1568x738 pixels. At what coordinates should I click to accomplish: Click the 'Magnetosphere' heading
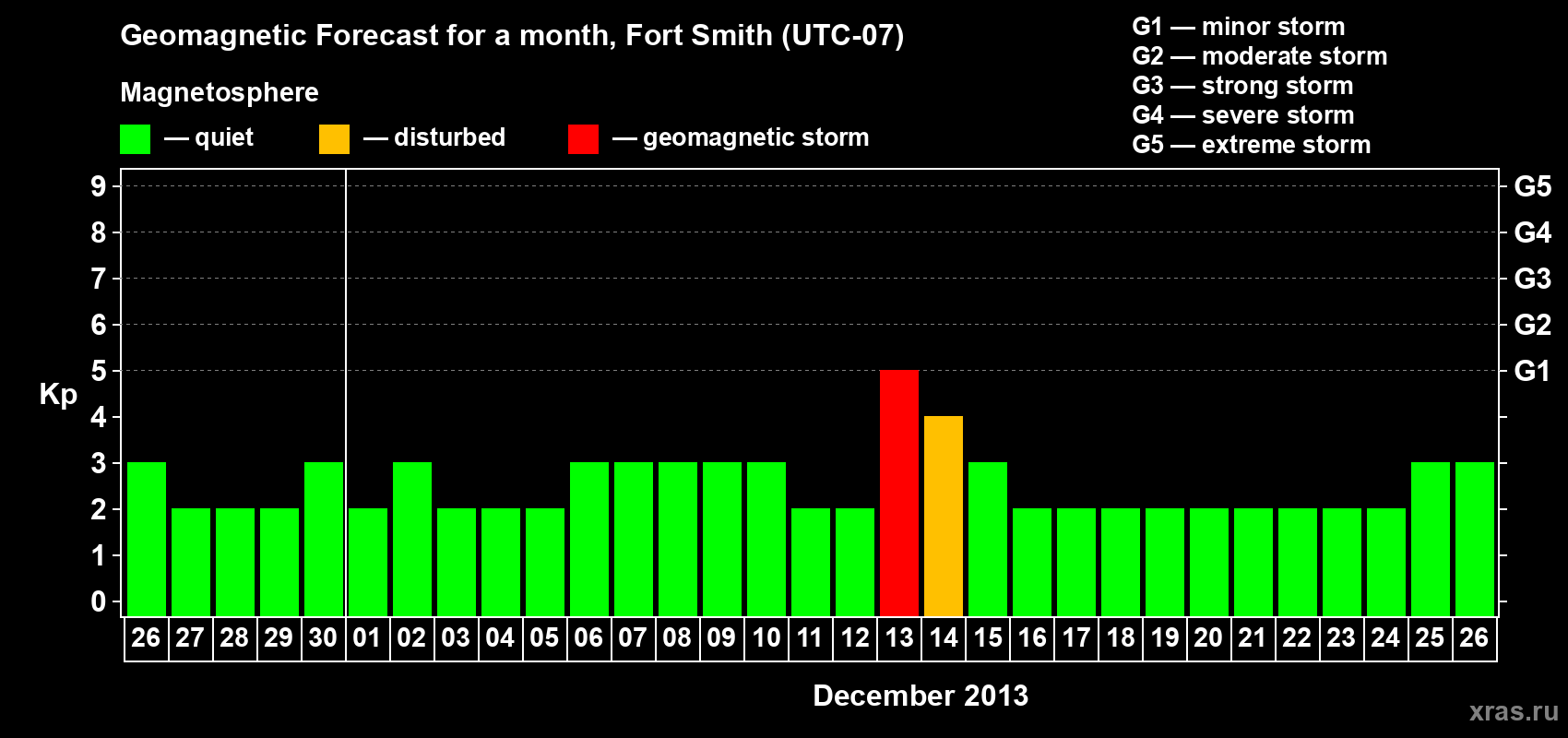click(x=220, y=93)
